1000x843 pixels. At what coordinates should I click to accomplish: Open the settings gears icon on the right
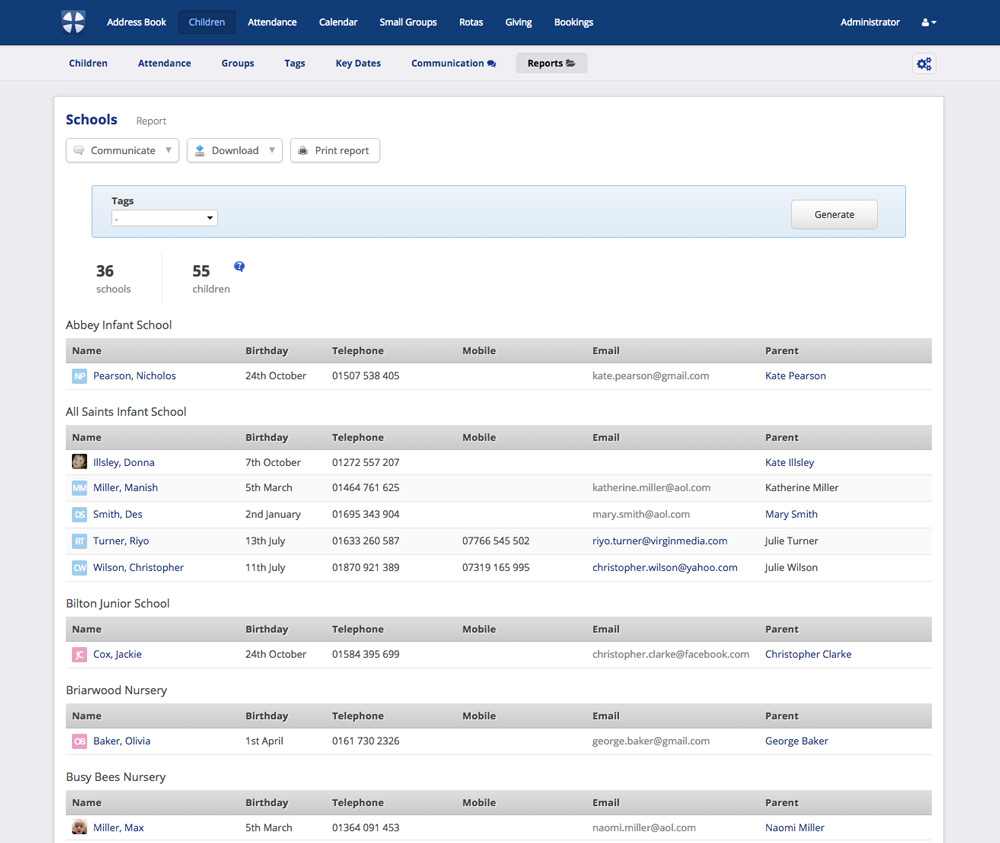(x=924, y=63)
